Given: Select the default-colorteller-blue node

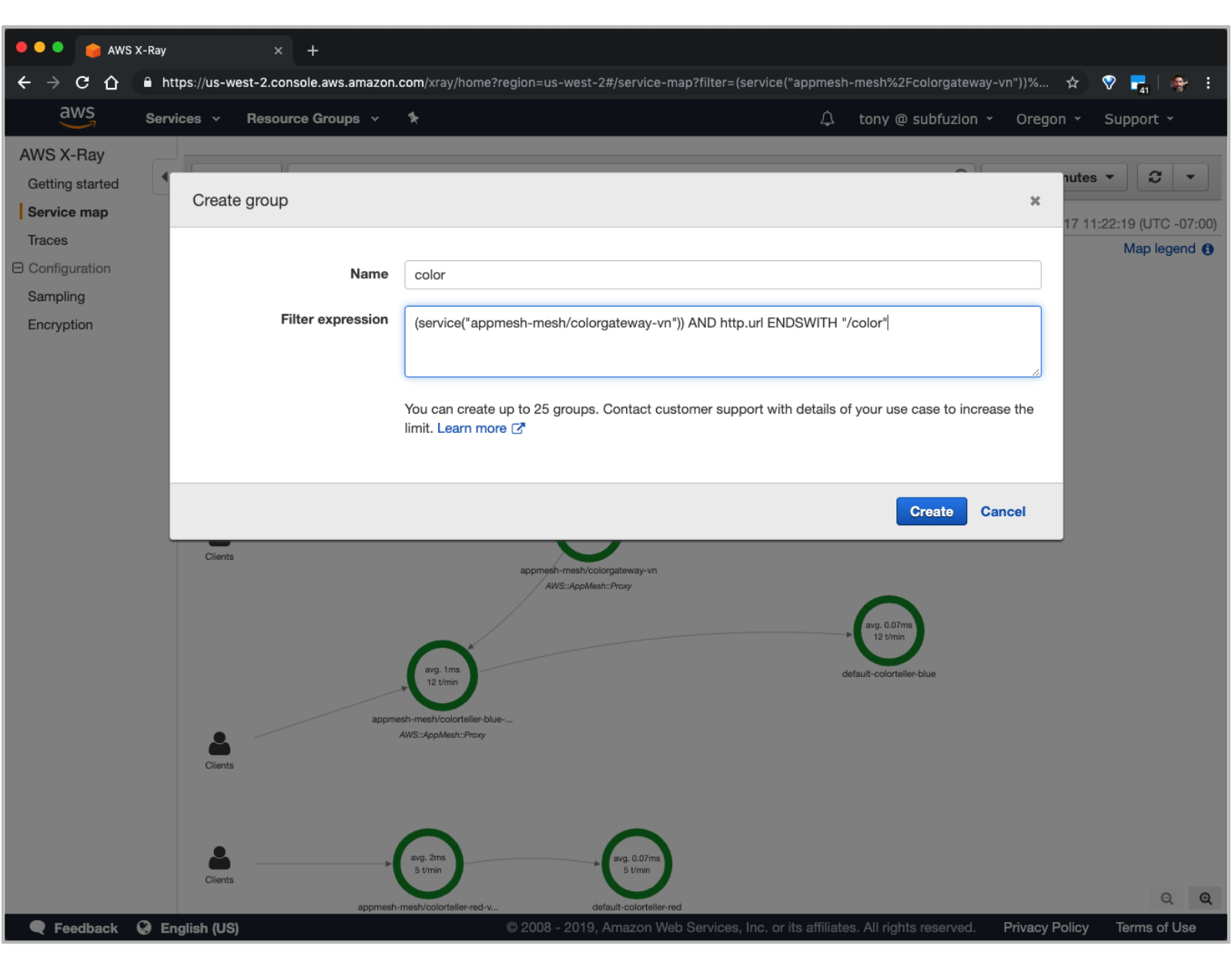Looking at the screenshot, I should (x=889, y=631).
